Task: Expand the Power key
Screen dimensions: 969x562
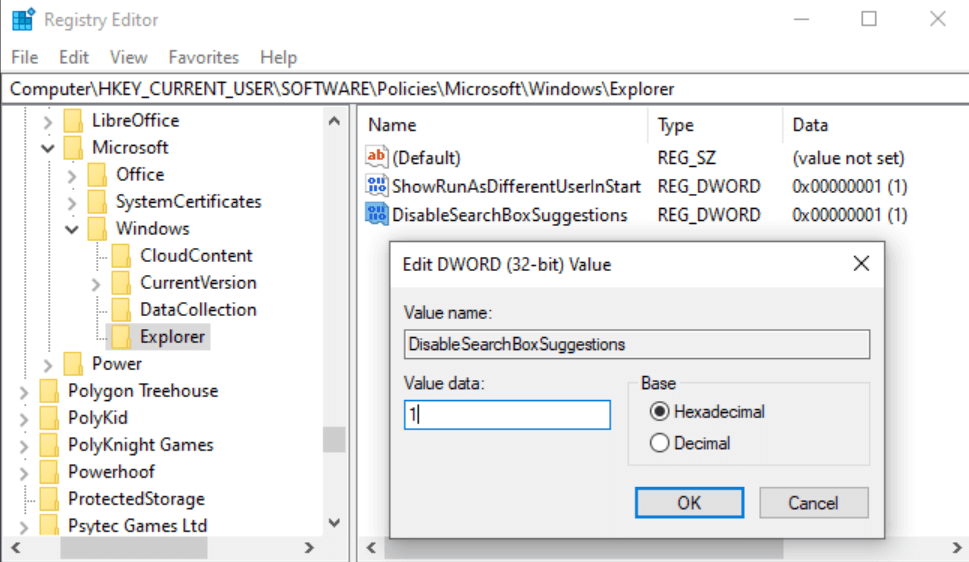Action: point(48,365)
